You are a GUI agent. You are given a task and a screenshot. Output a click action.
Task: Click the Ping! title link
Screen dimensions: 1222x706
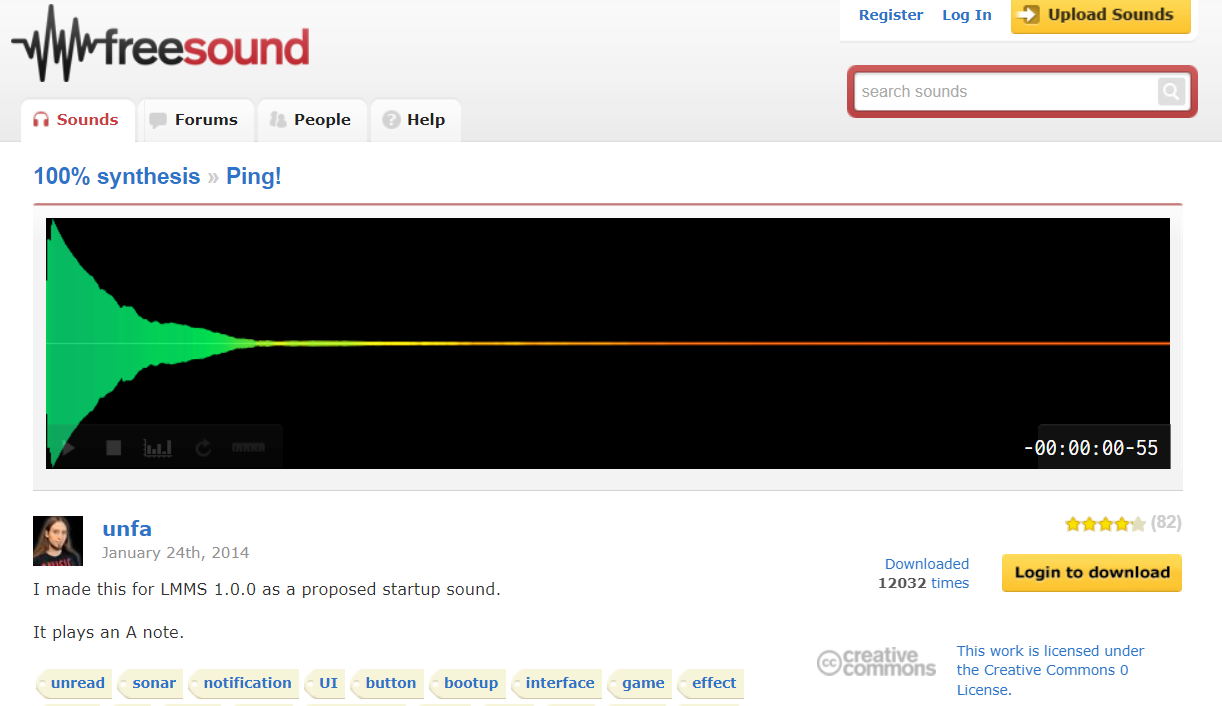pyautogui.click(x=254, y=177)
